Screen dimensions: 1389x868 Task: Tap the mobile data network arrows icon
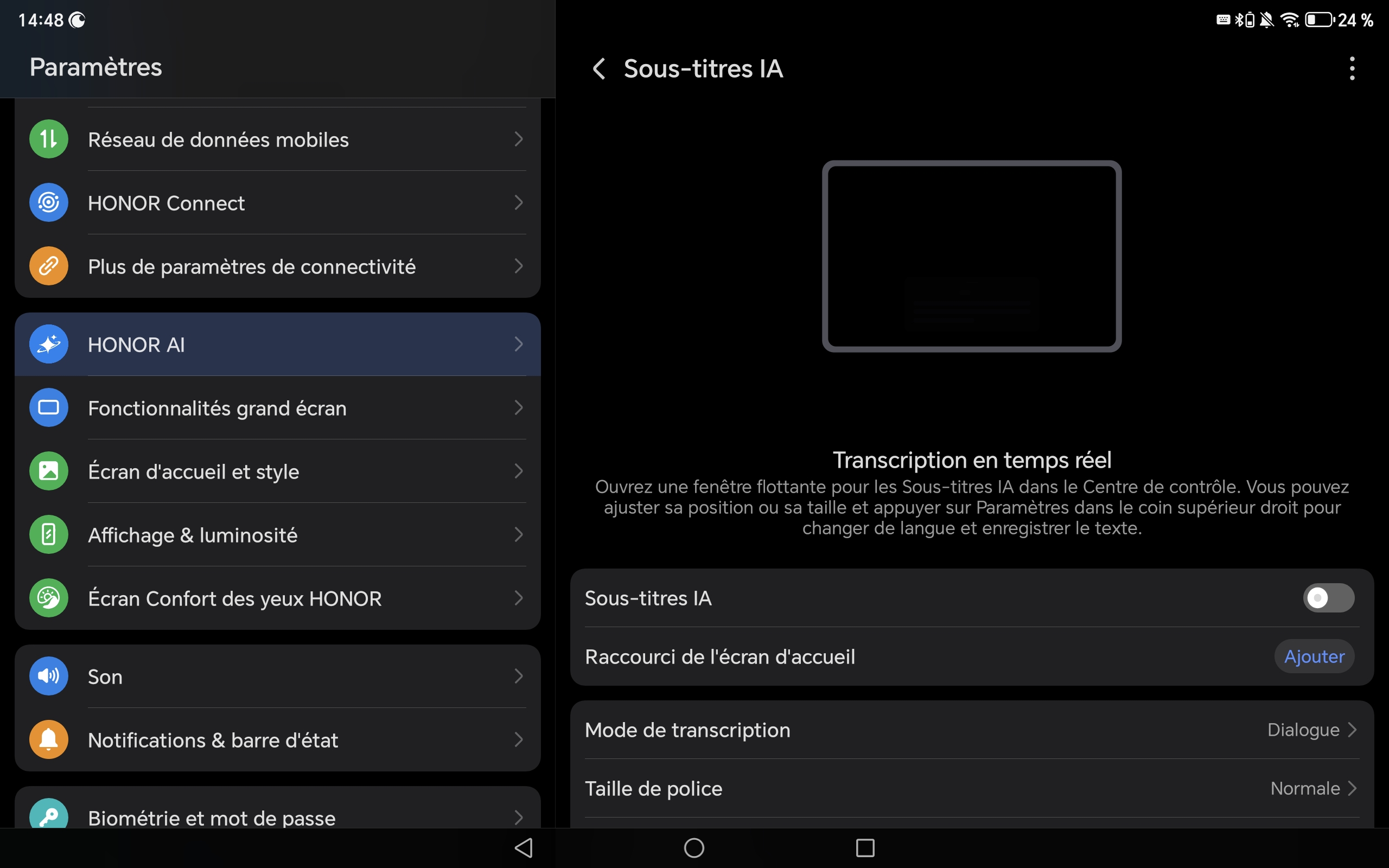click(49, 139)
